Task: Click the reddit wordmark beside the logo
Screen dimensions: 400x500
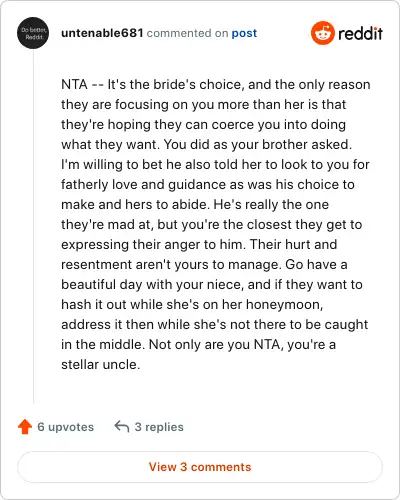Action: pos(360,34)
